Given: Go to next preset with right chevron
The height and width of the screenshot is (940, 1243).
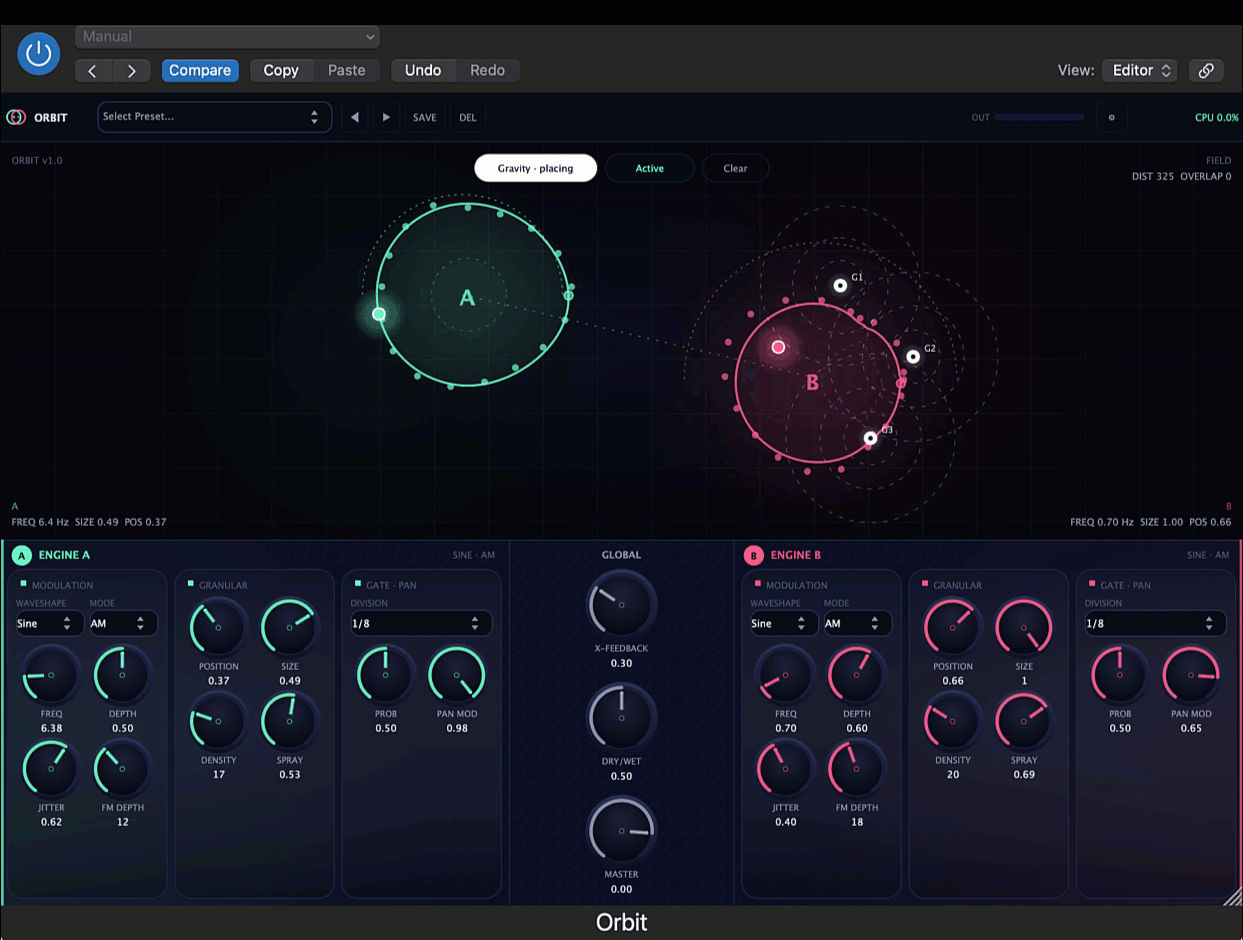Looking at the screenshot, I should (x=131, y=70).
